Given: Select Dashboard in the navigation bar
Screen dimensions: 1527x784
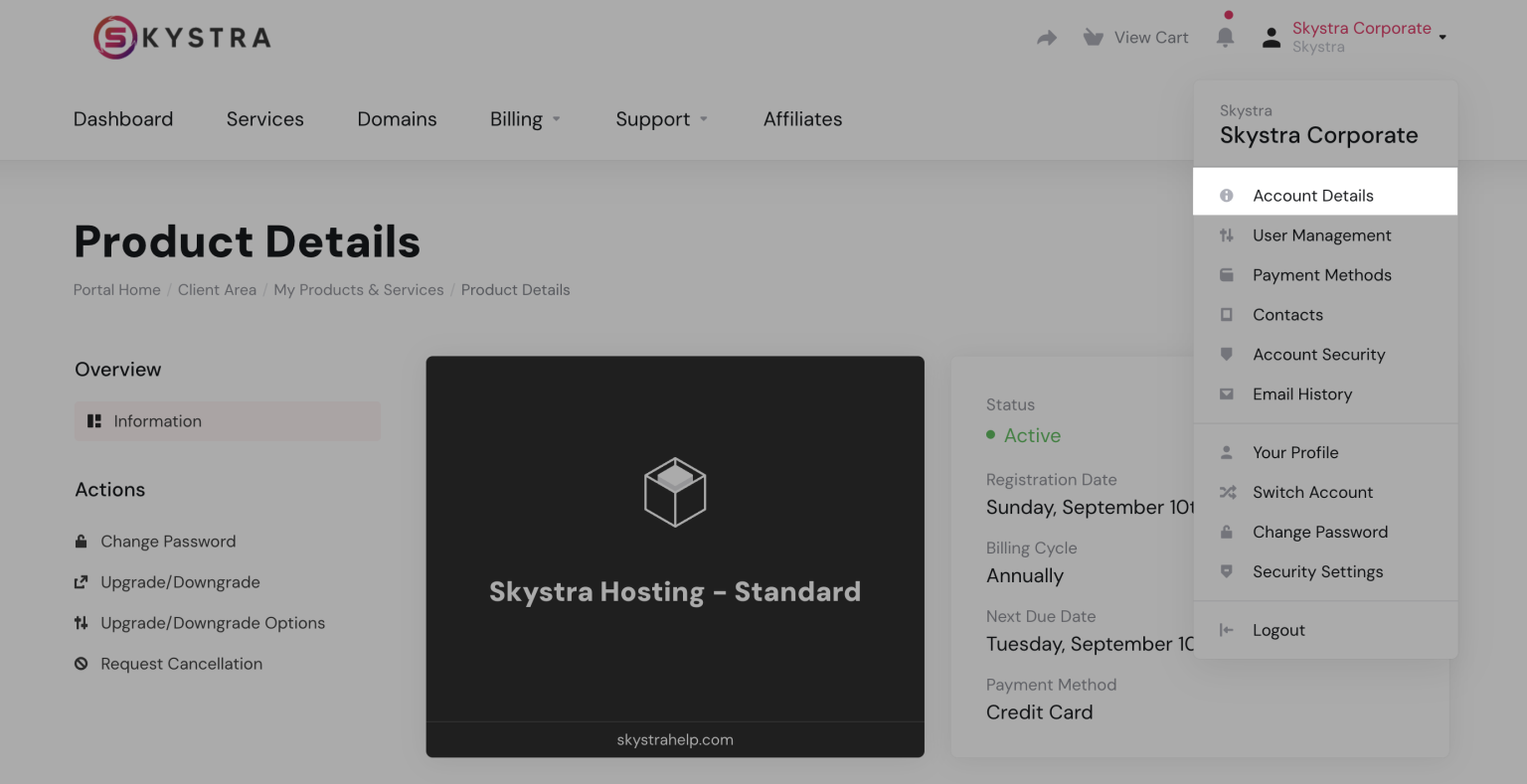Looking at the screenshot, I should click(122, 119).
